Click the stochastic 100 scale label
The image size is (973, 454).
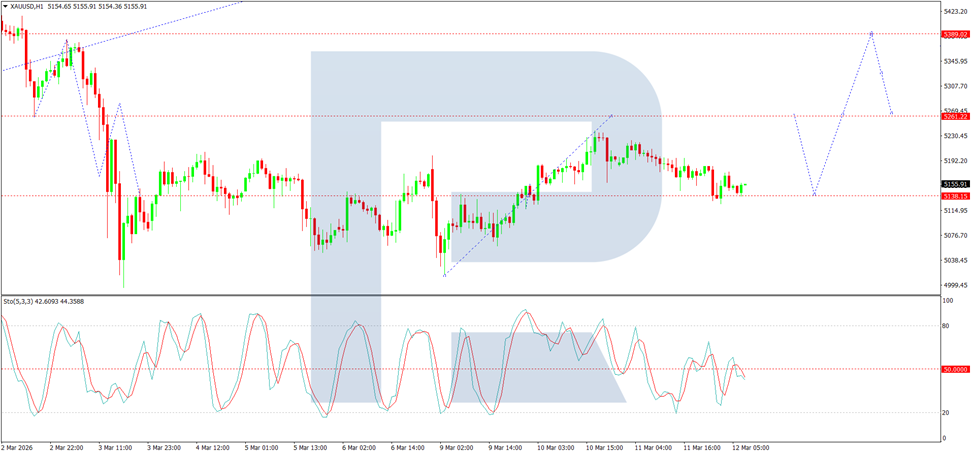point(948,301)
